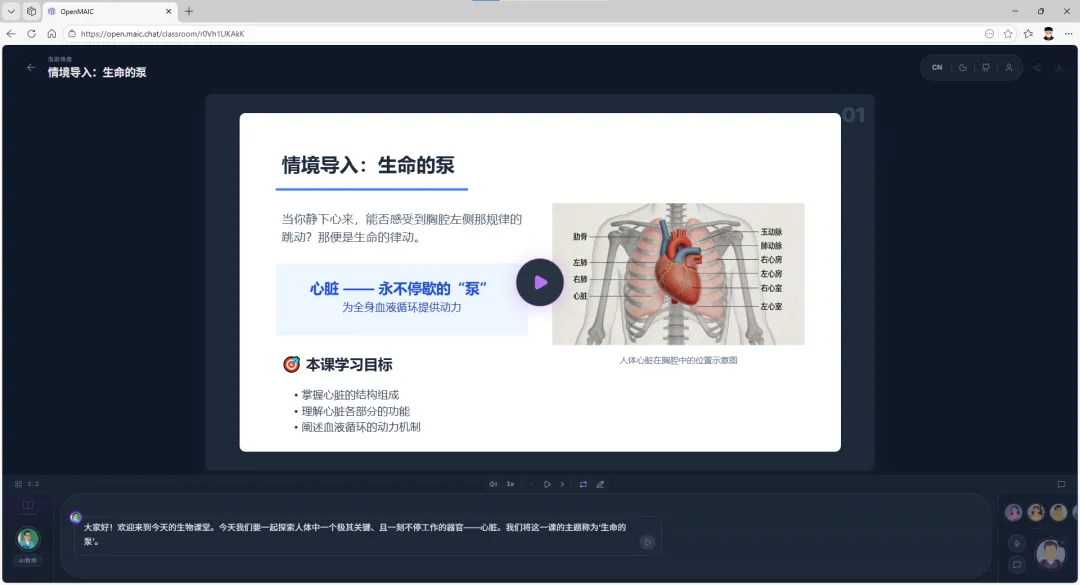Click bullet 掌握心脏的结构组成
The width and height of the screenshot is (1080, 585).
pos(350,395)
